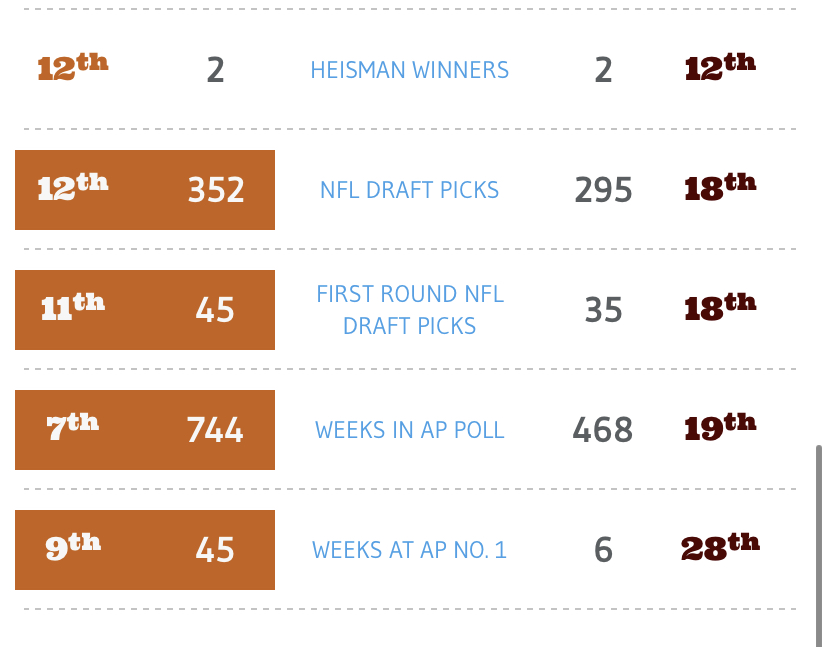Viewport: 828px width, 647px height.
Task: Click the orange 7th rank label
Action: [73, 427]
